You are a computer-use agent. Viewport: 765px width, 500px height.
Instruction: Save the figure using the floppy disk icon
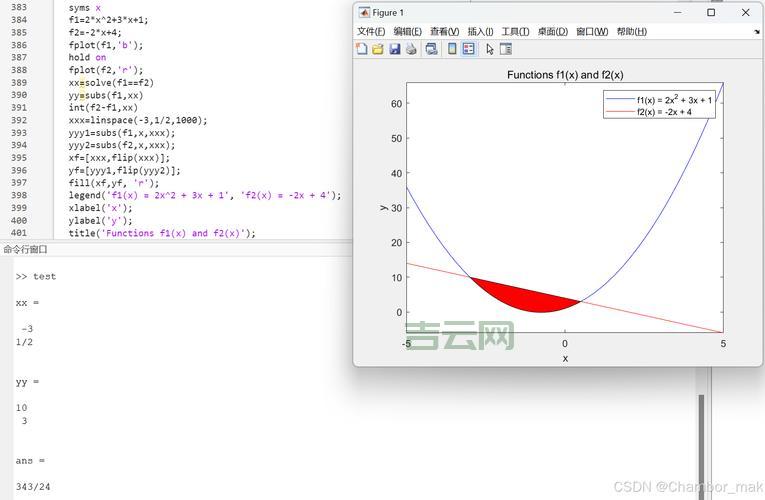pos(394,49)
